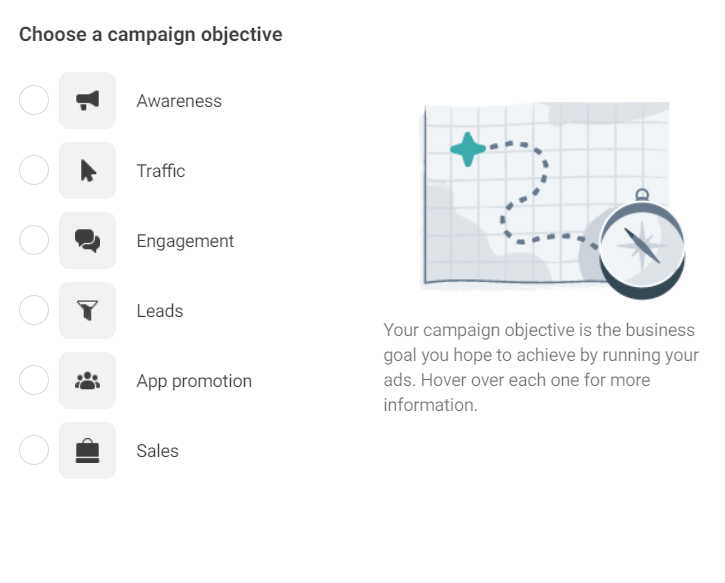Viewport: 725px width, 583px height.
Task: Click the cursor arrow Traffic icon
Action: click(88, 171)
